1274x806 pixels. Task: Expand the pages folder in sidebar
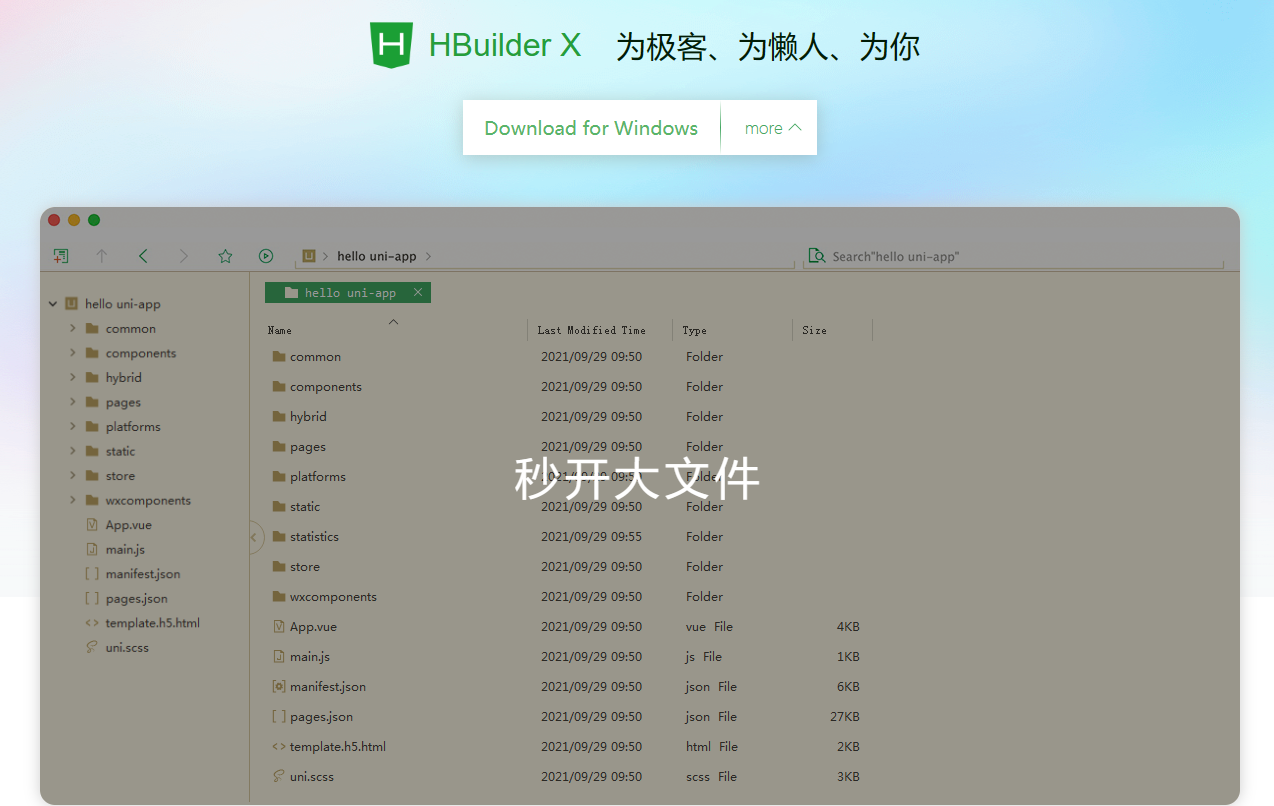pos(73,402)
